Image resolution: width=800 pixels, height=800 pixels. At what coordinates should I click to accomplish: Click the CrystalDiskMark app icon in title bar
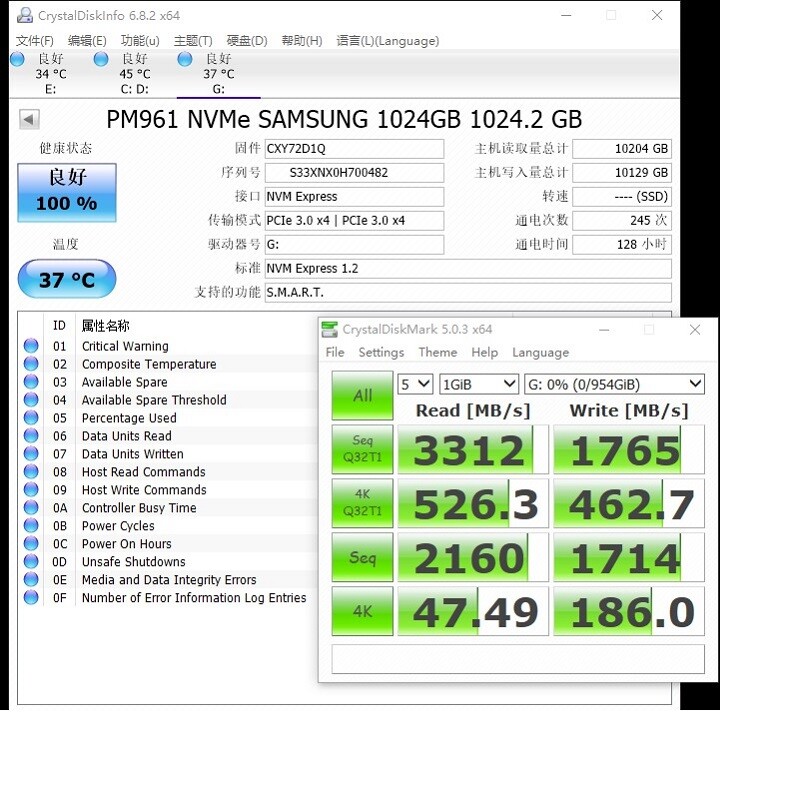click(x=330, y=330)
